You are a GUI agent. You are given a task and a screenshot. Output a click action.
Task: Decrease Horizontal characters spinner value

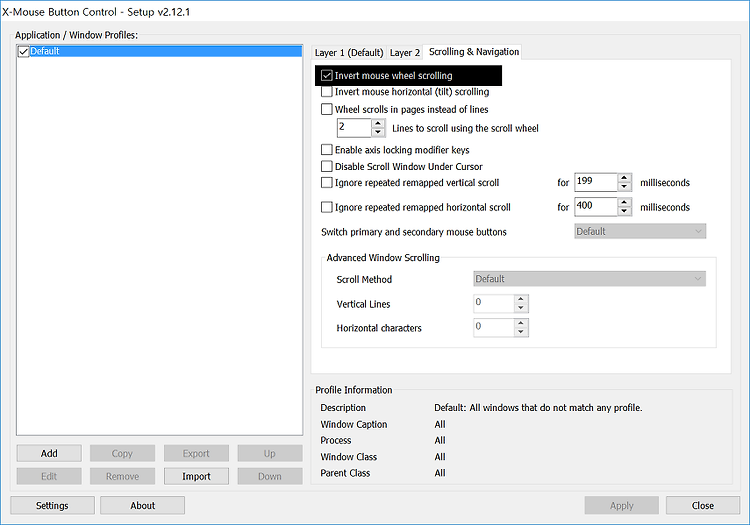pyautogui.click(x=521, y=332)
